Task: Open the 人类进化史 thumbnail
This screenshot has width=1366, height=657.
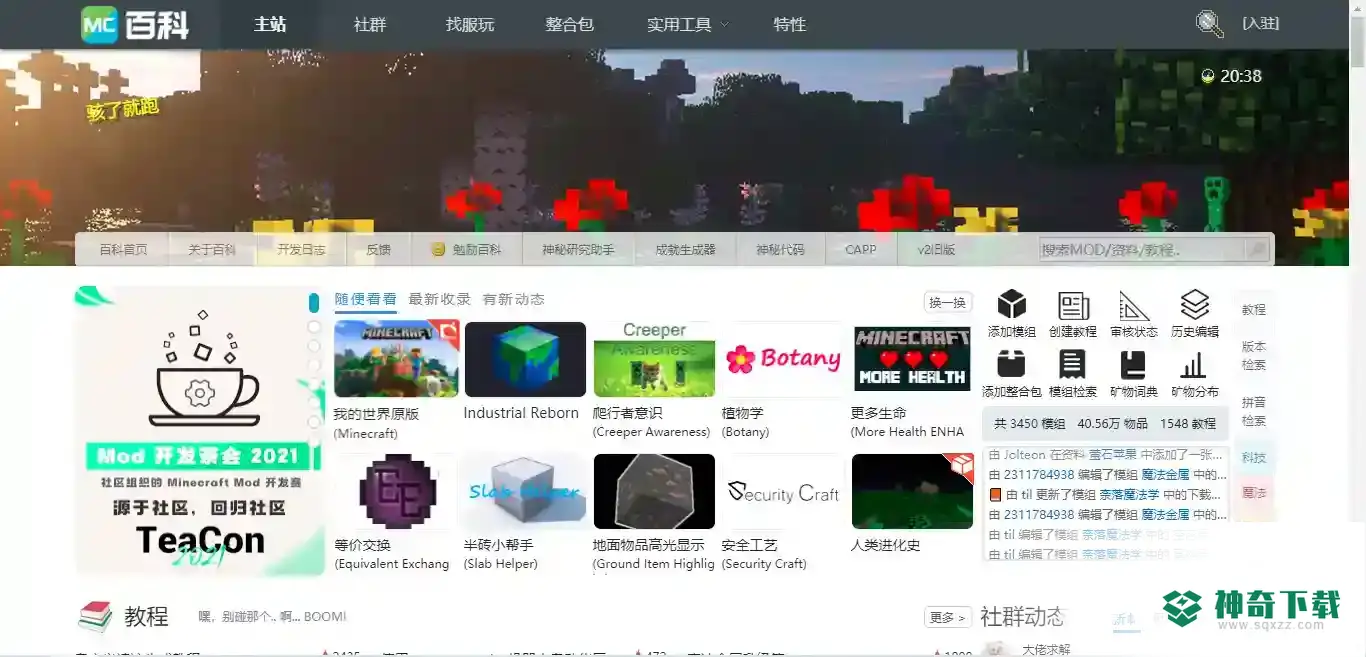Action: 912,491
